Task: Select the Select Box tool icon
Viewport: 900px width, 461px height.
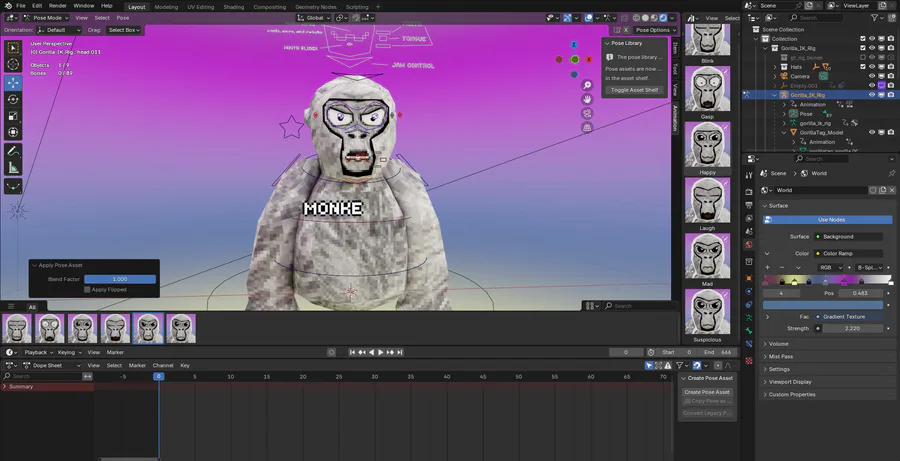Action: tap(13, 49)
